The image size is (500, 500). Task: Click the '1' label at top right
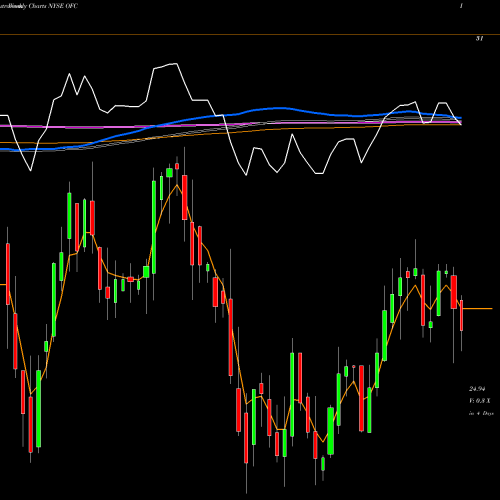461,6
